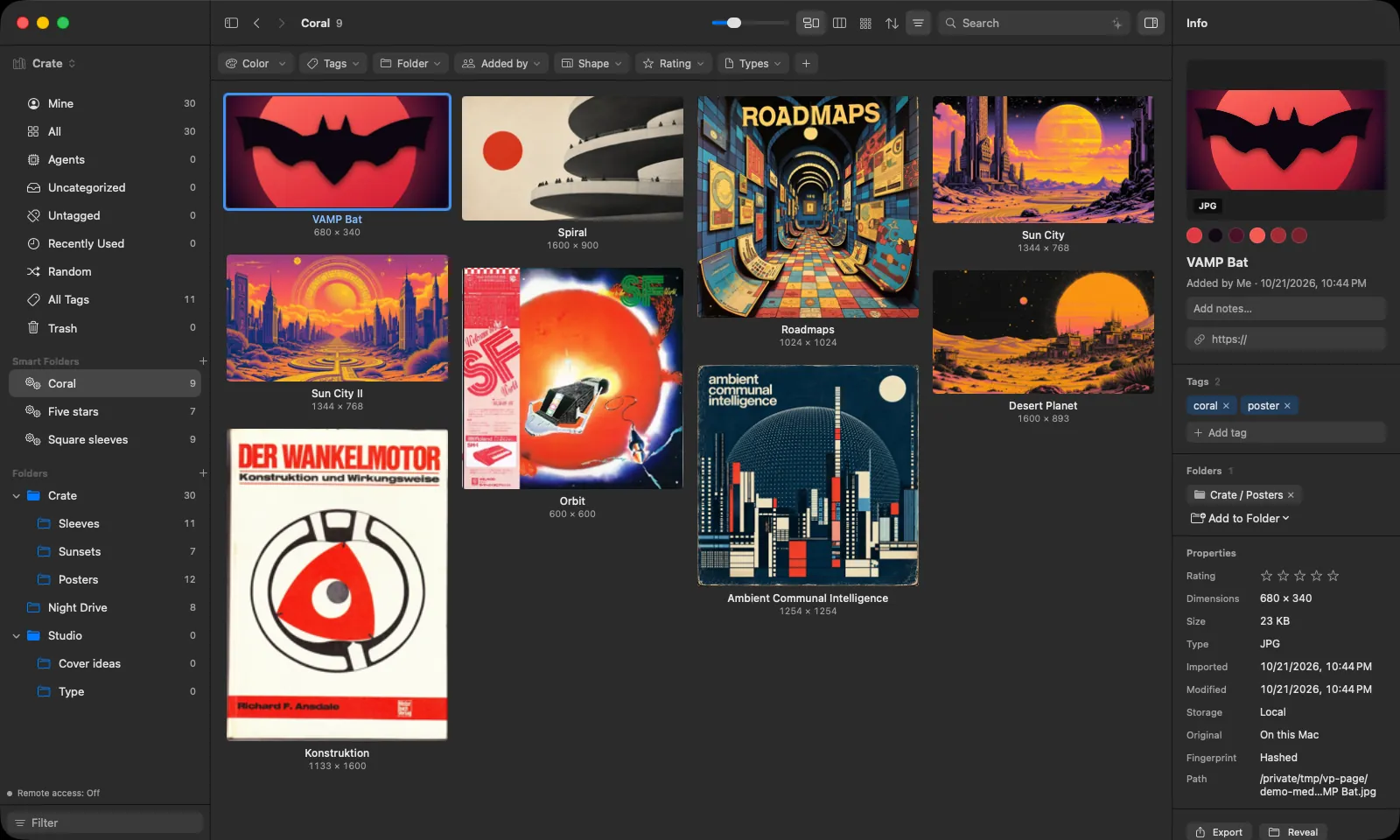The image size is (1400, 840).
Task: Set rating to one star
Action: pos(1266,576)
